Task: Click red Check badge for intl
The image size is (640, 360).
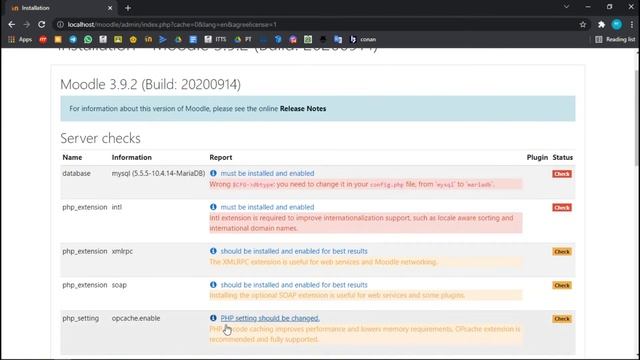Action: pyautogui.click(x=562, y=208)
